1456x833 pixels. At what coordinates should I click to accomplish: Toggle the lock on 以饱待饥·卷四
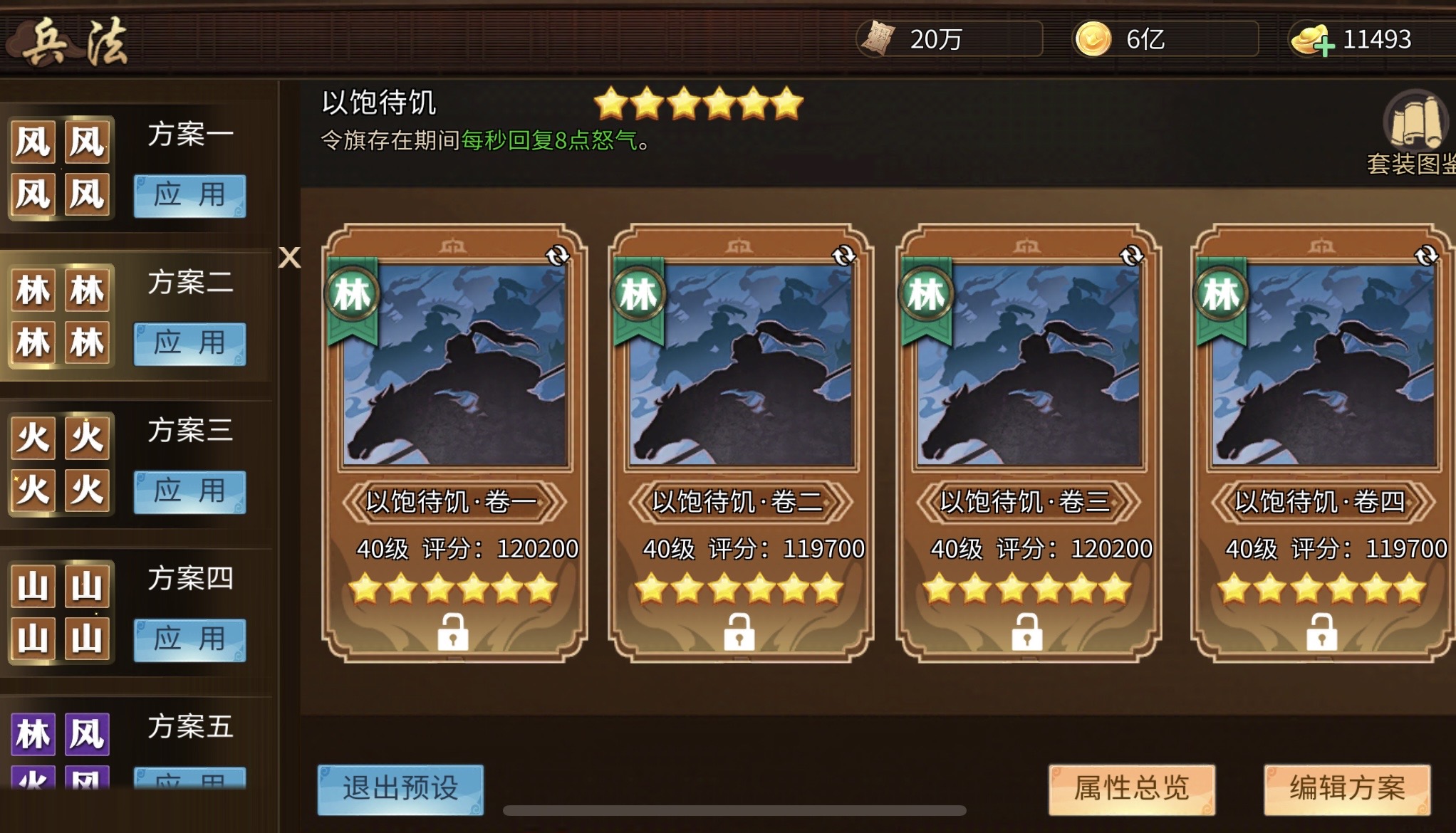1322,632
